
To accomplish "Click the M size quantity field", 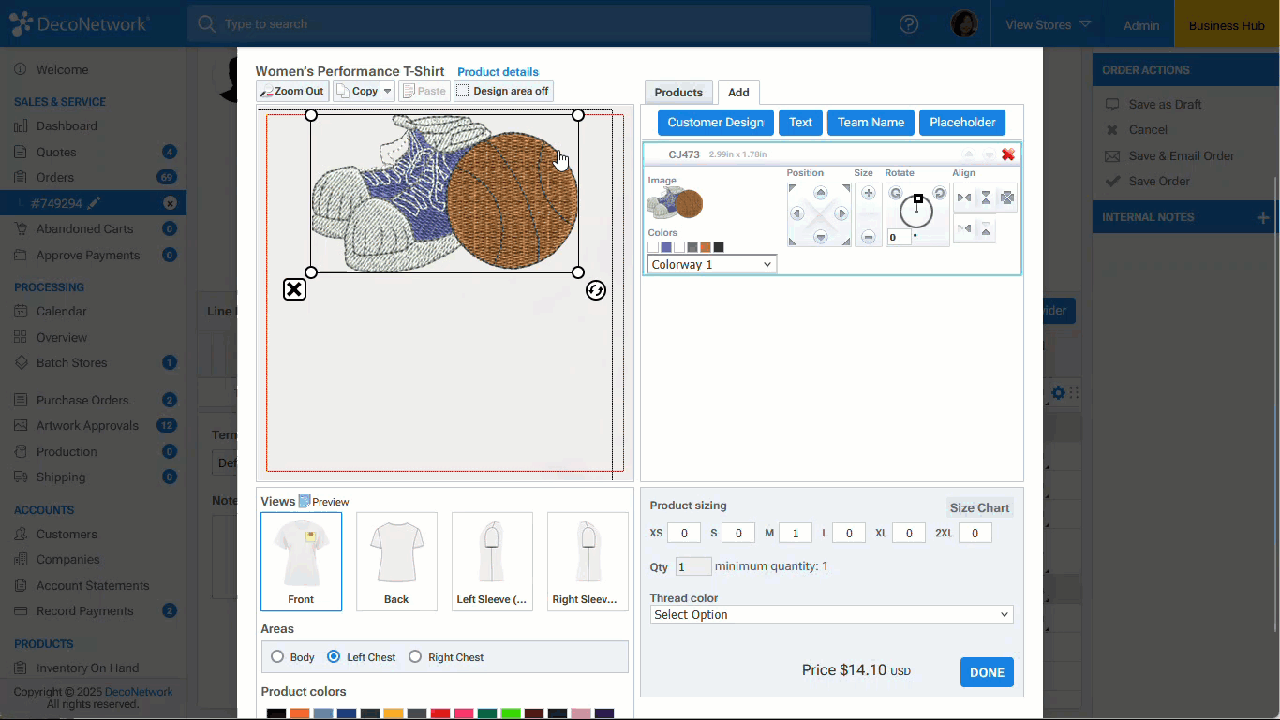I will (796, 533).
